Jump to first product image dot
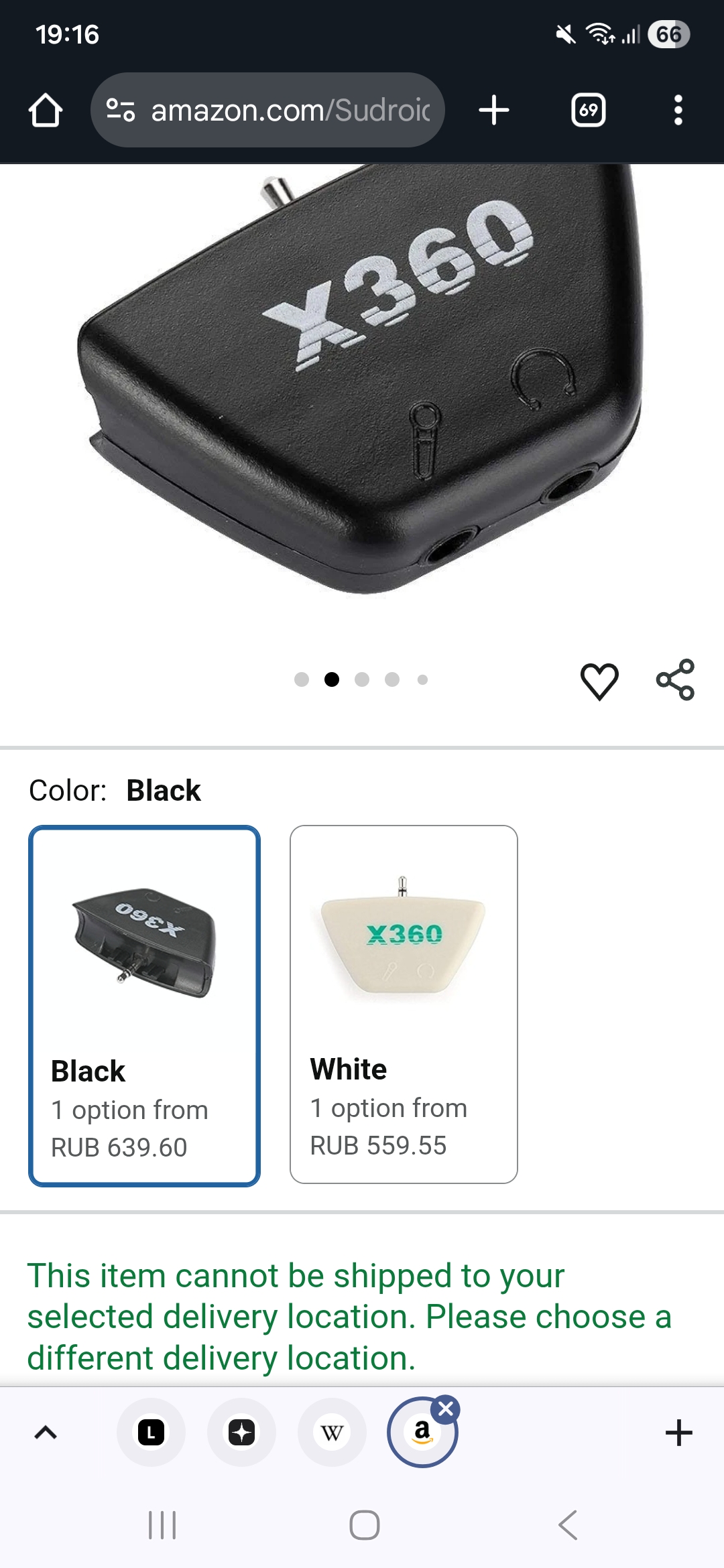Viewport: 724px width, 1568px height. tap(302, 679)
